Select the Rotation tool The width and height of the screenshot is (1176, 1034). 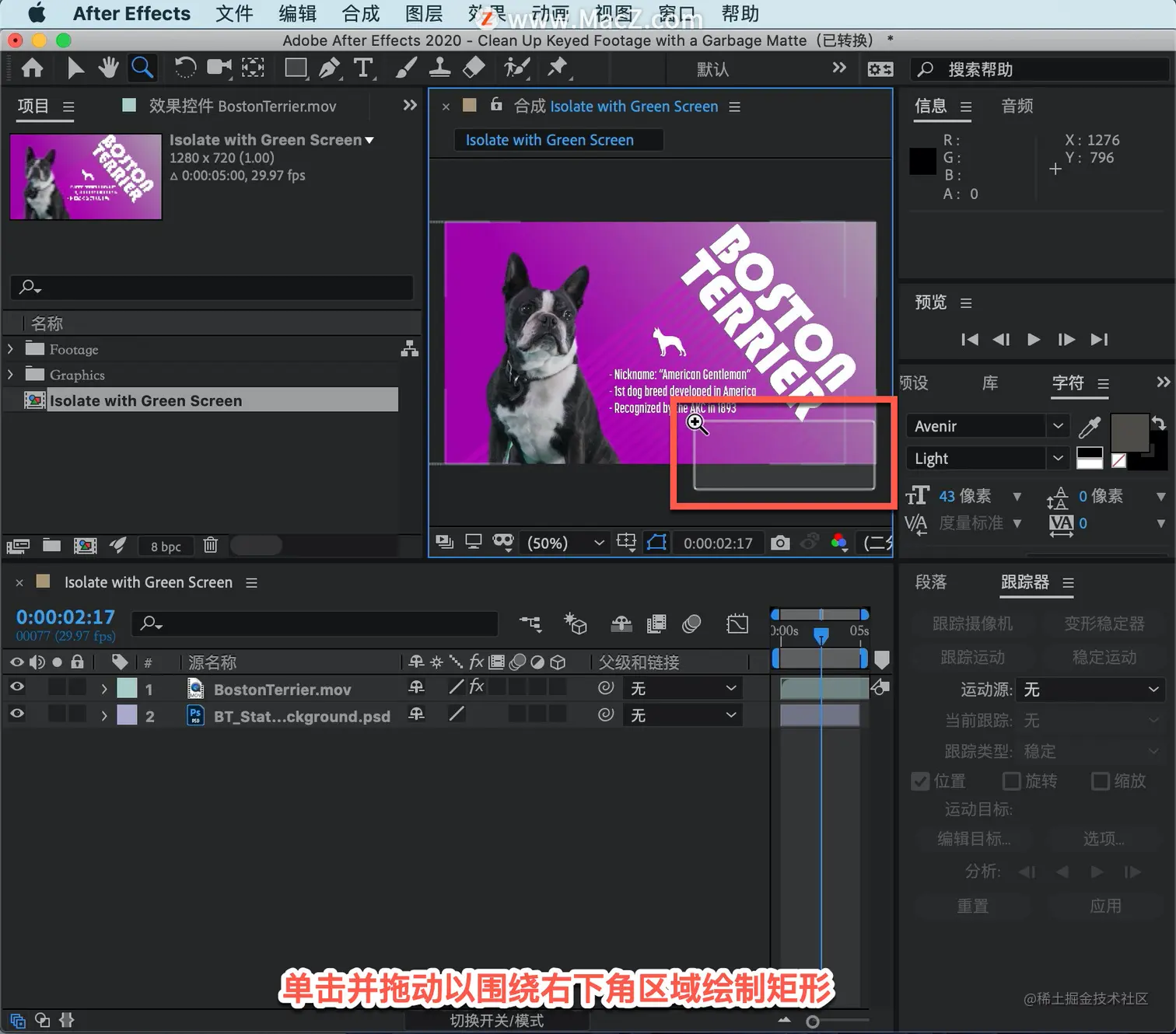pos(185,68)
